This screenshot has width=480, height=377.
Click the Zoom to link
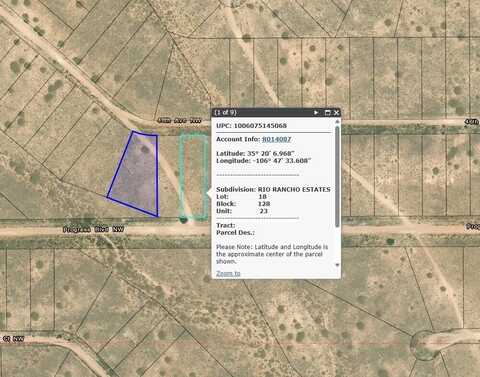228,273
